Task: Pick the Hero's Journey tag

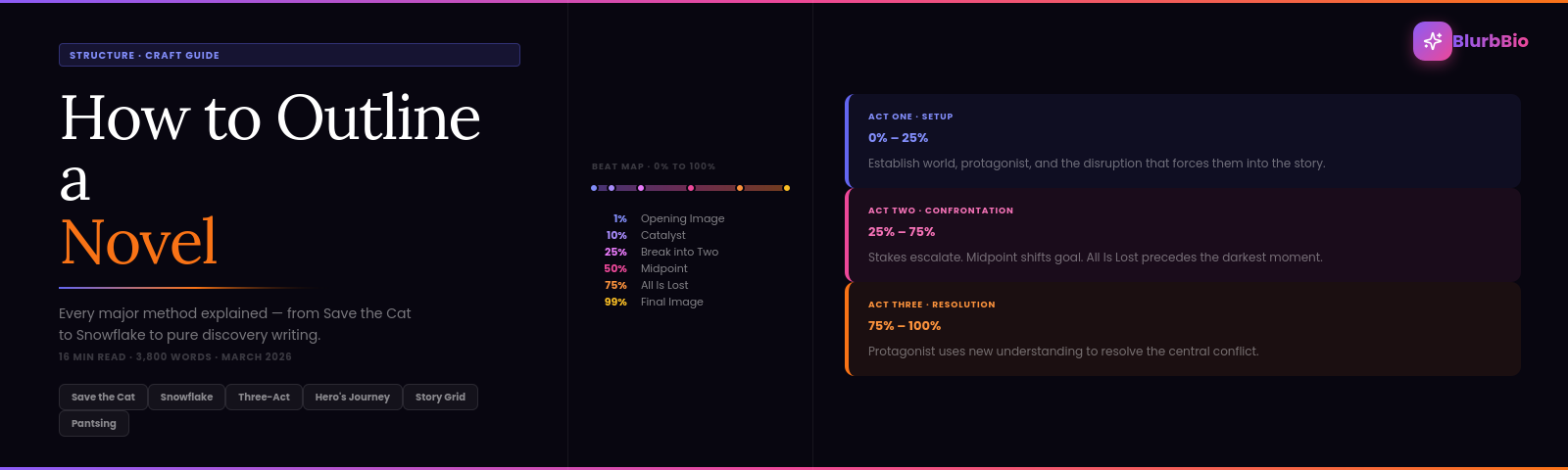Action: [x=352, y=397]
